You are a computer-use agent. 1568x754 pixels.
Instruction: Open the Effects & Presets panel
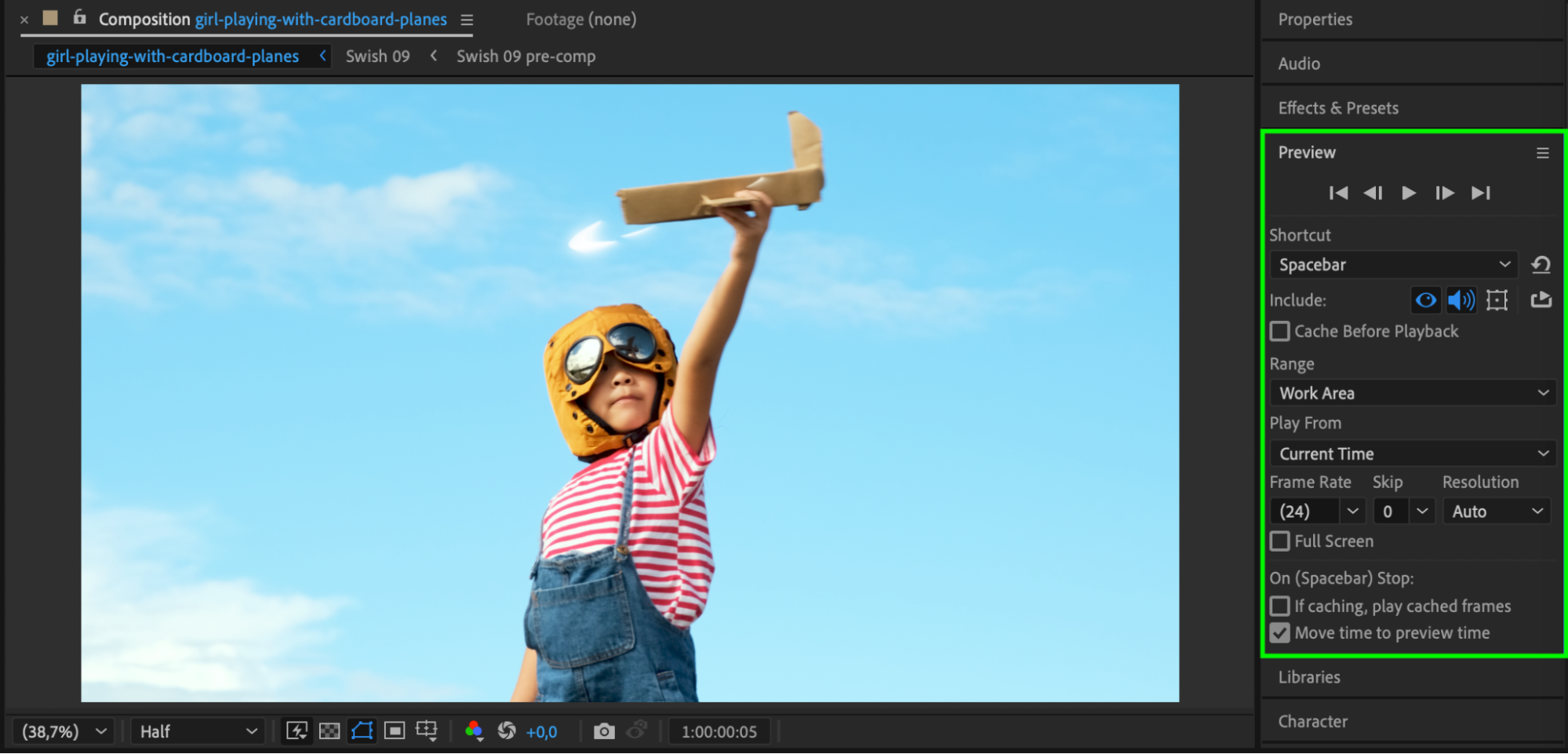(1338, 108)
